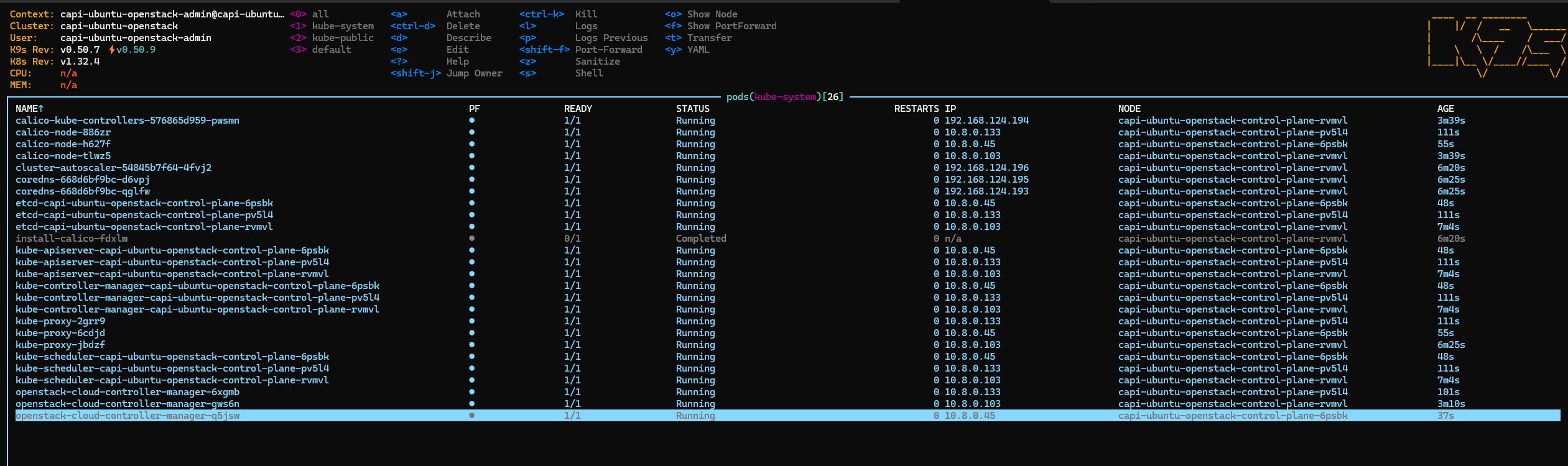
Task: Click the dot for coredns-668d6bf9bc-d6vpj
Action: (x=471, y=180)
